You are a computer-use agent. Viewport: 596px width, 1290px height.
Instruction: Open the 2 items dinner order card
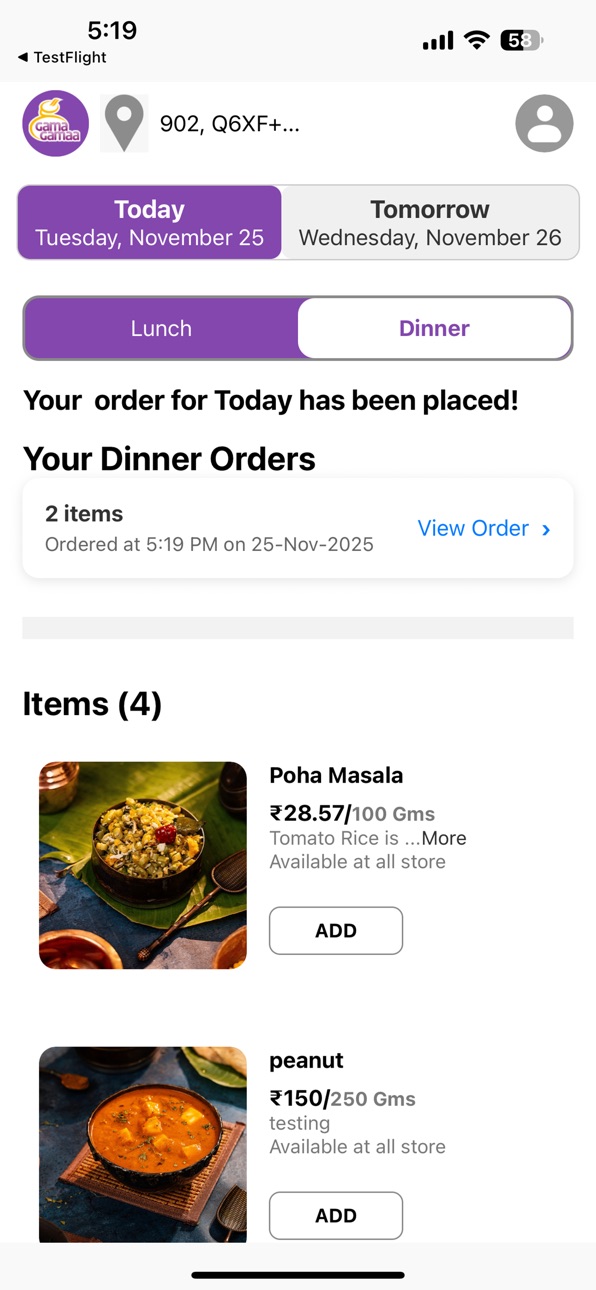click(x=298, y=528)
